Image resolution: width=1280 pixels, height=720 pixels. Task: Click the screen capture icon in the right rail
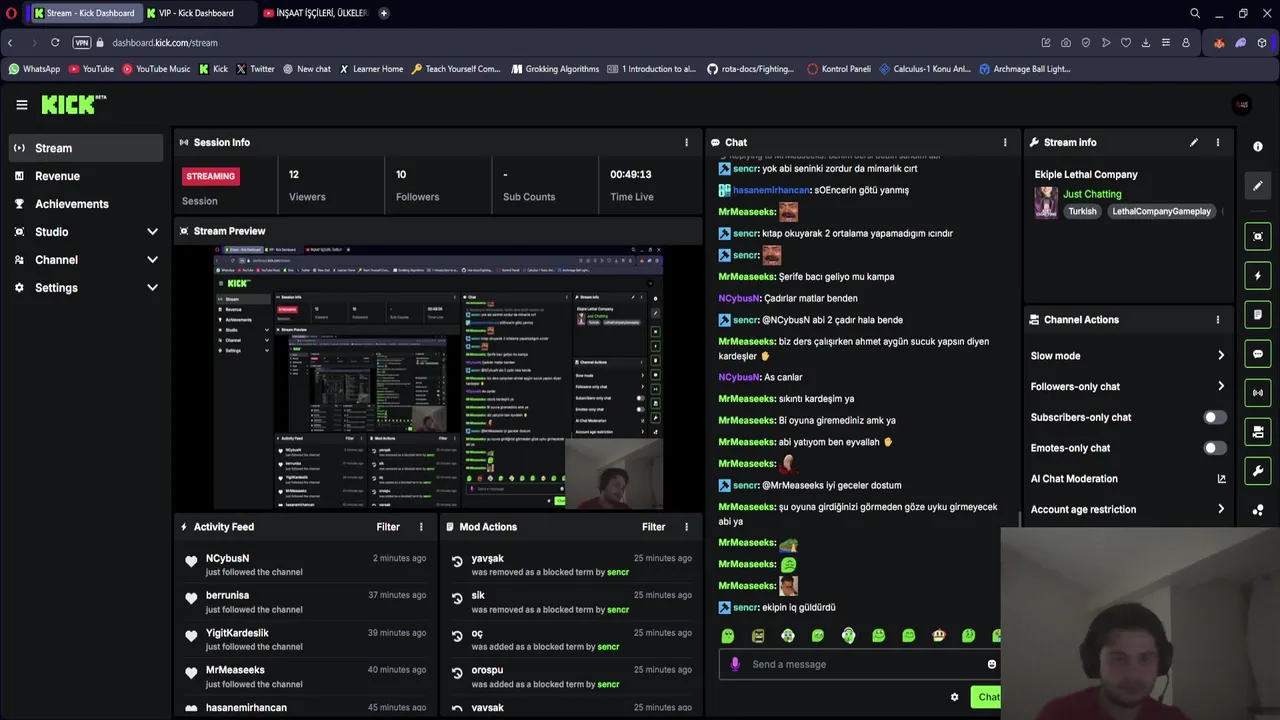[1258, 236]
